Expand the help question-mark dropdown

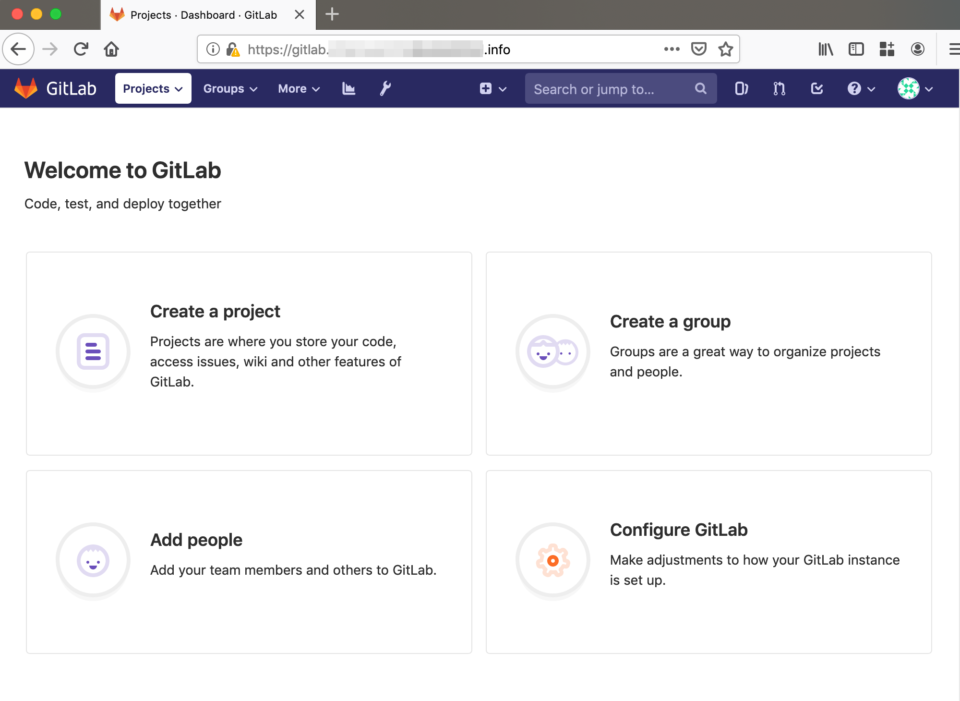860,88
